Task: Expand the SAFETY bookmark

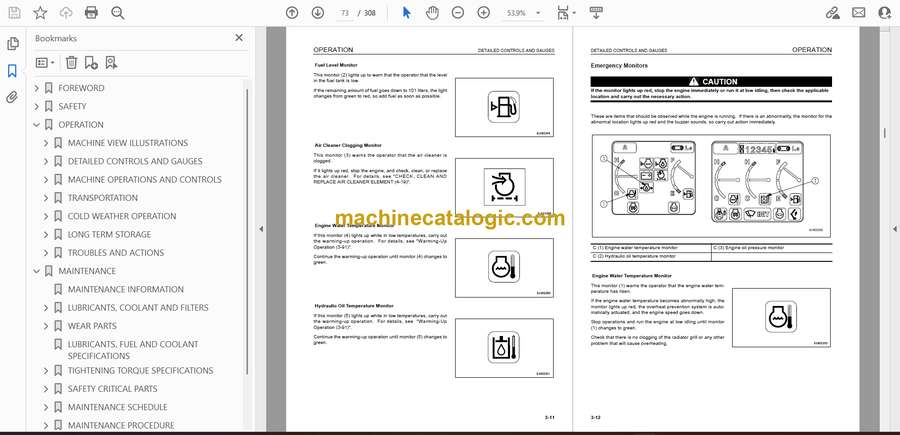Action: coord(37,106)
